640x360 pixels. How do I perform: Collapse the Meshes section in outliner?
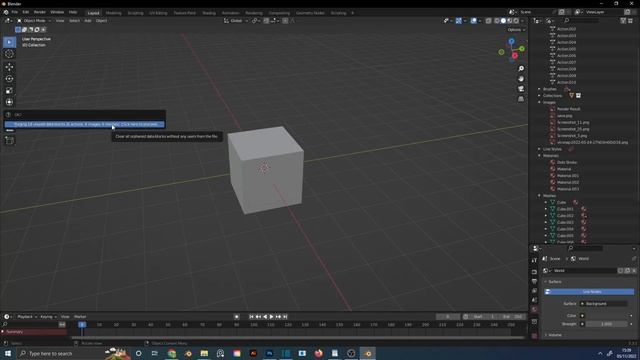[539, 196]
